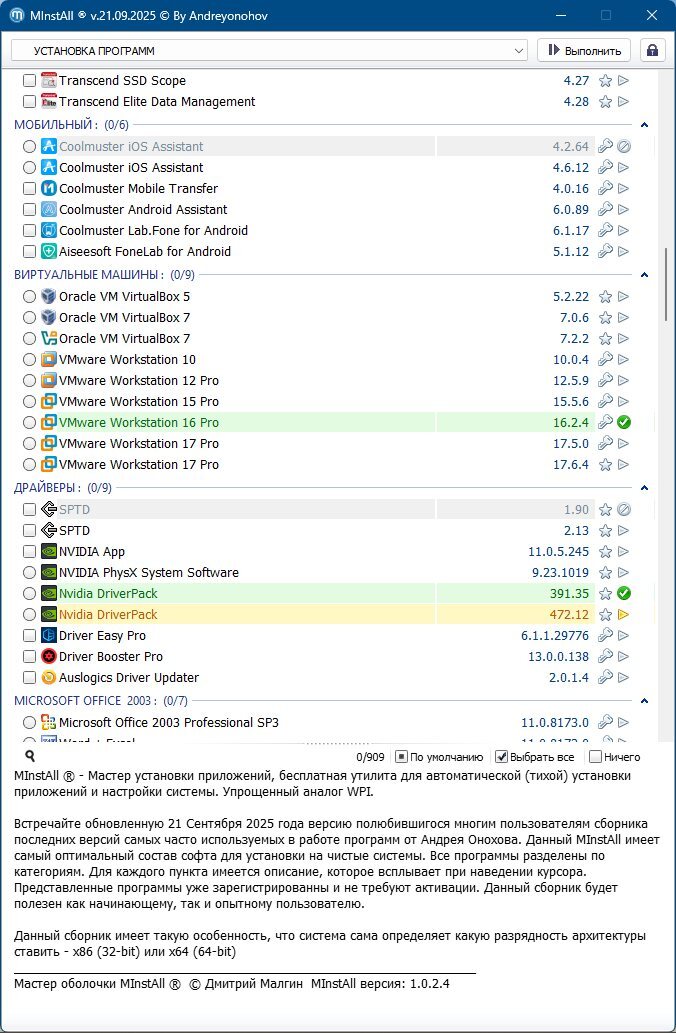Click blocked icon on SPTD 1.90 row

click(x=623, y=510)
